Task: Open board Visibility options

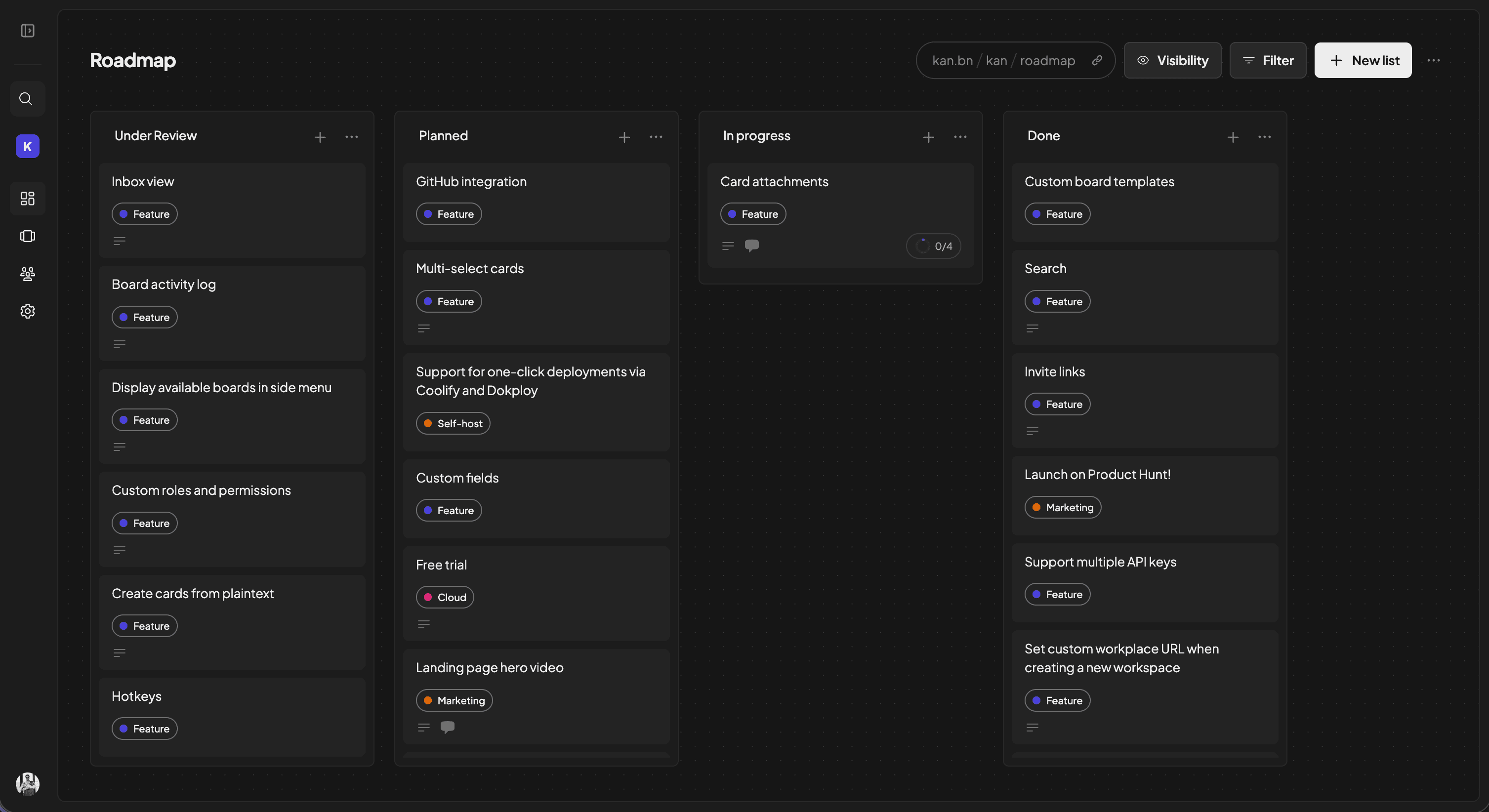Action: (x=1172, y=60)
